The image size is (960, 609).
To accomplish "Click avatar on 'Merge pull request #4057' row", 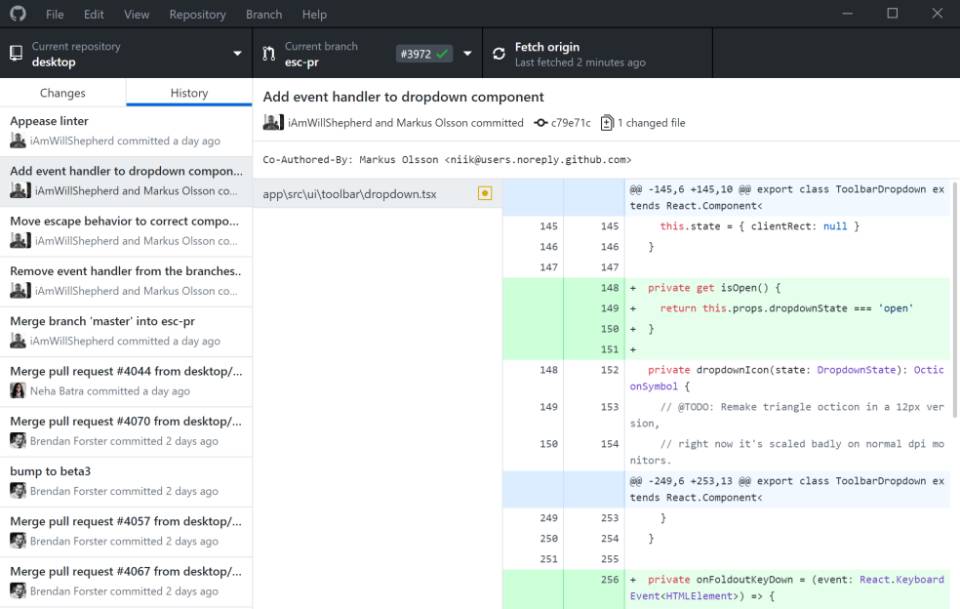I will coord(18,541).
